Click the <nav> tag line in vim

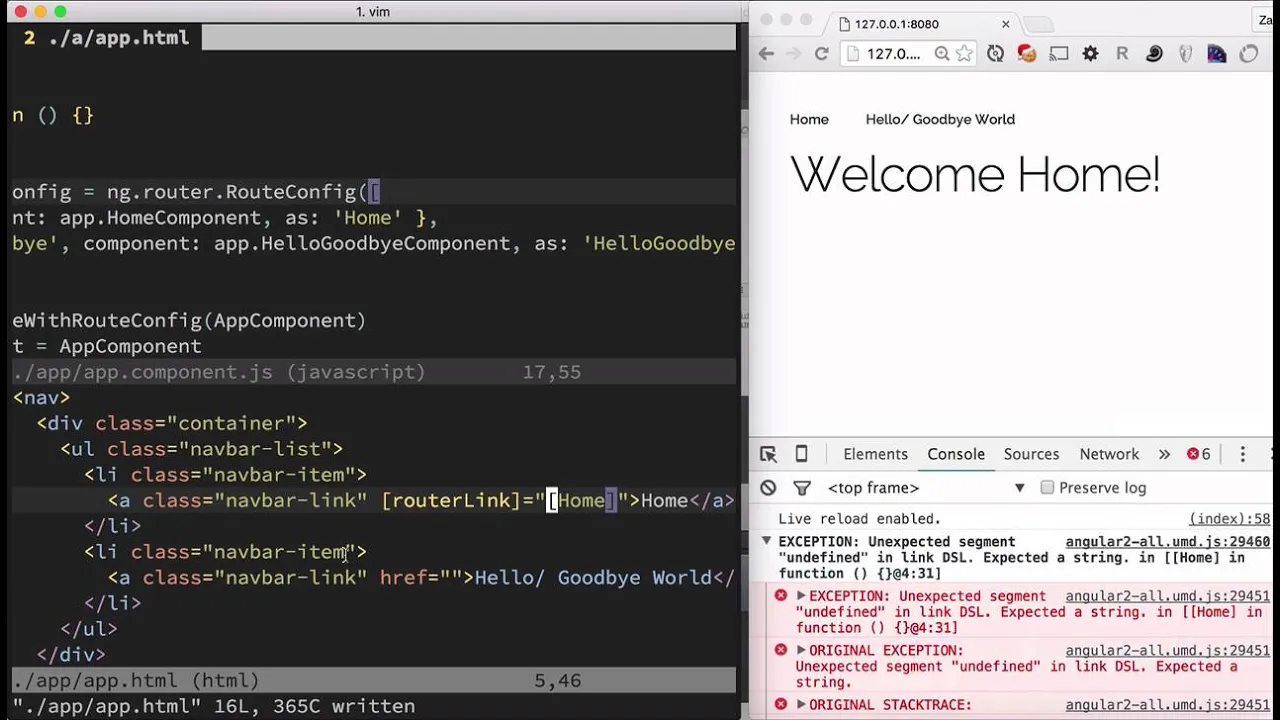coord(41,398)
